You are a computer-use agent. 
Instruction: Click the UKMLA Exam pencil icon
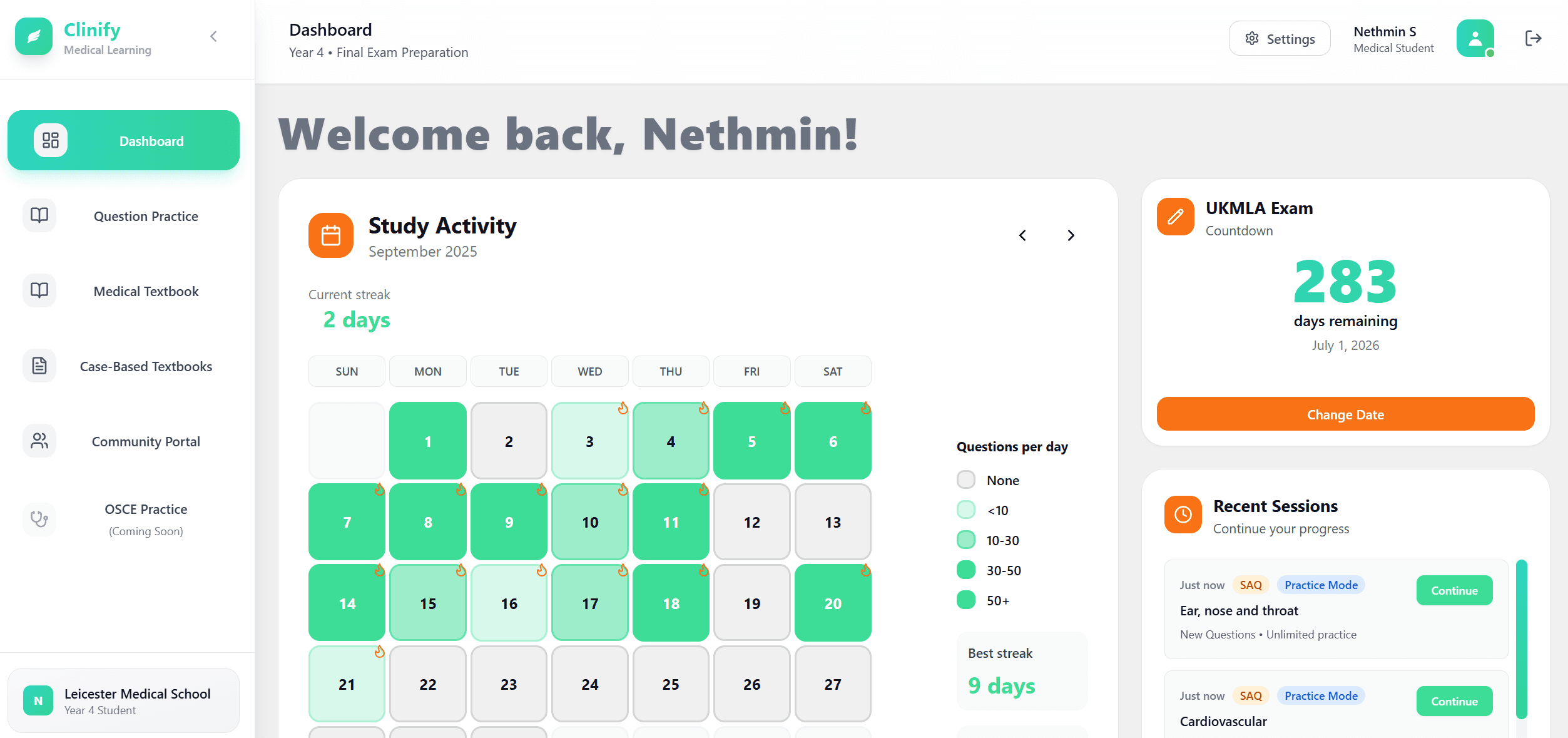[x=1175, y=217]
